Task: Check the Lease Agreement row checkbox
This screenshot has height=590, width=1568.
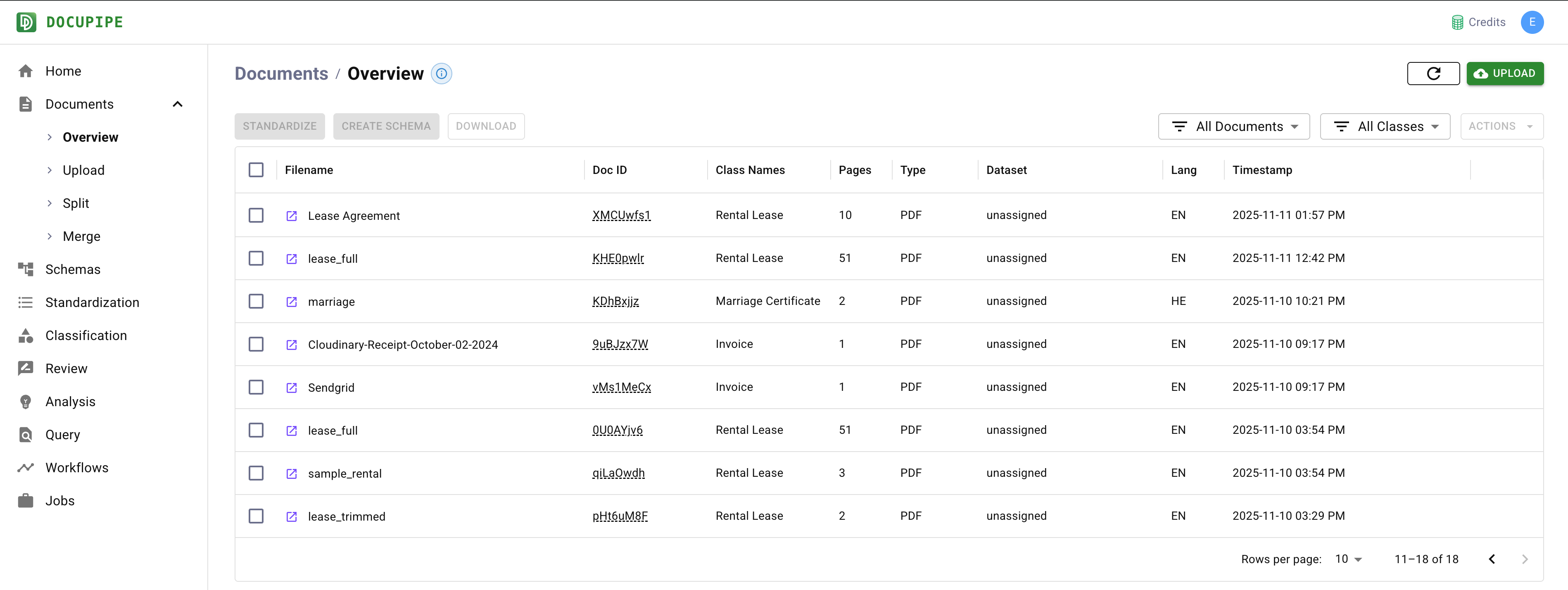Action: click(256, 216)
